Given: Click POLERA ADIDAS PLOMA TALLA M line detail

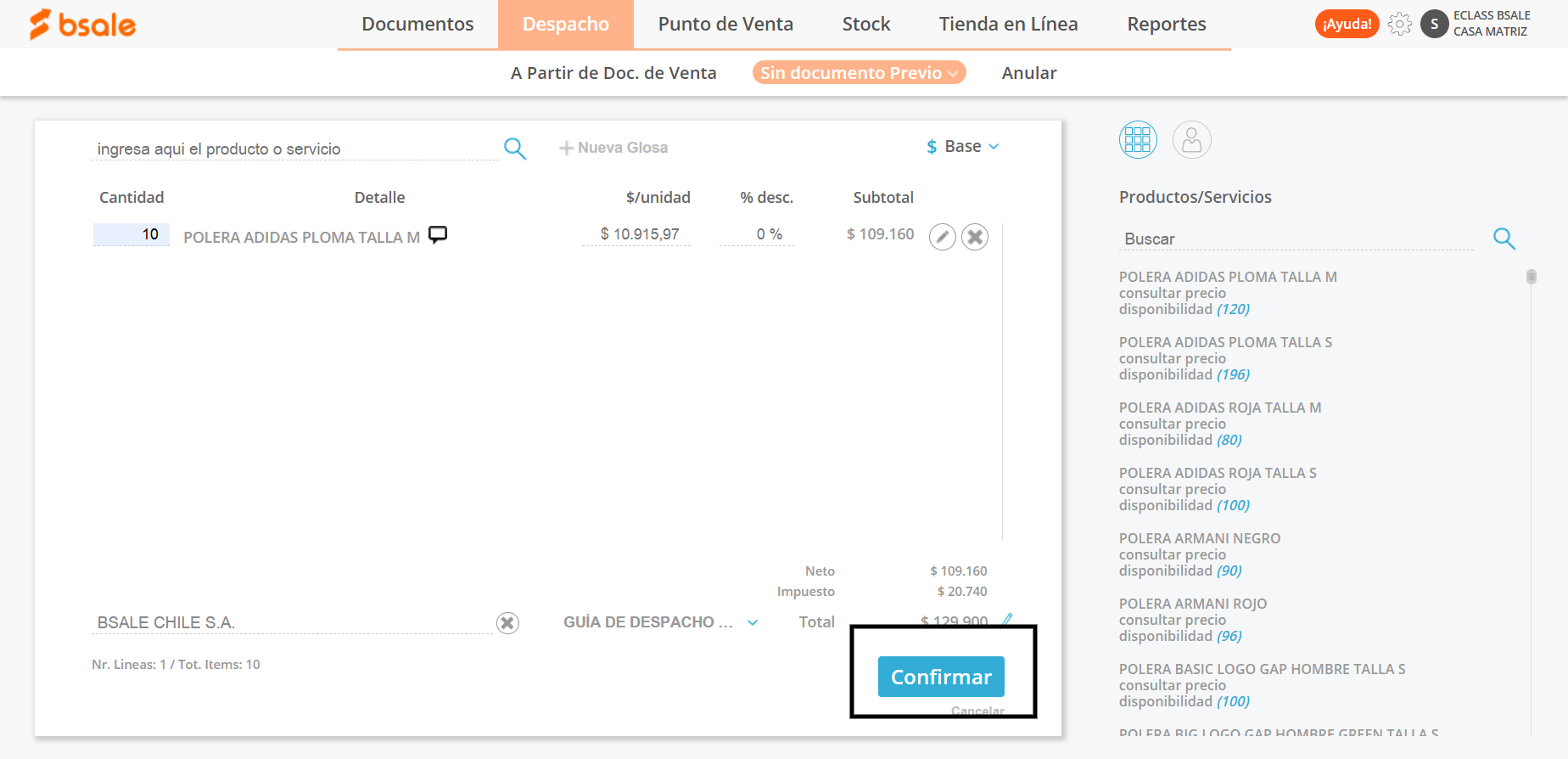Looking at the screenshot, I should (302, 238).
